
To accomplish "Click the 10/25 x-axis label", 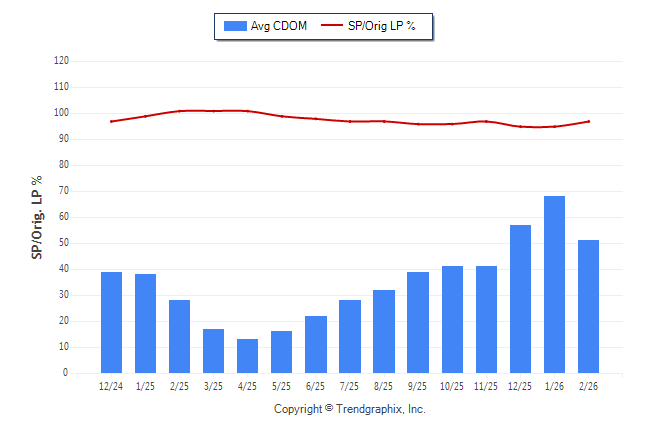I will (452, 386).
